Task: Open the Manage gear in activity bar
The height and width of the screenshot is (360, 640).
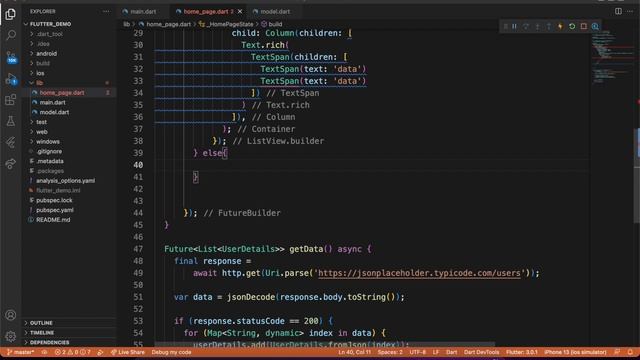Action: point(11,336)
